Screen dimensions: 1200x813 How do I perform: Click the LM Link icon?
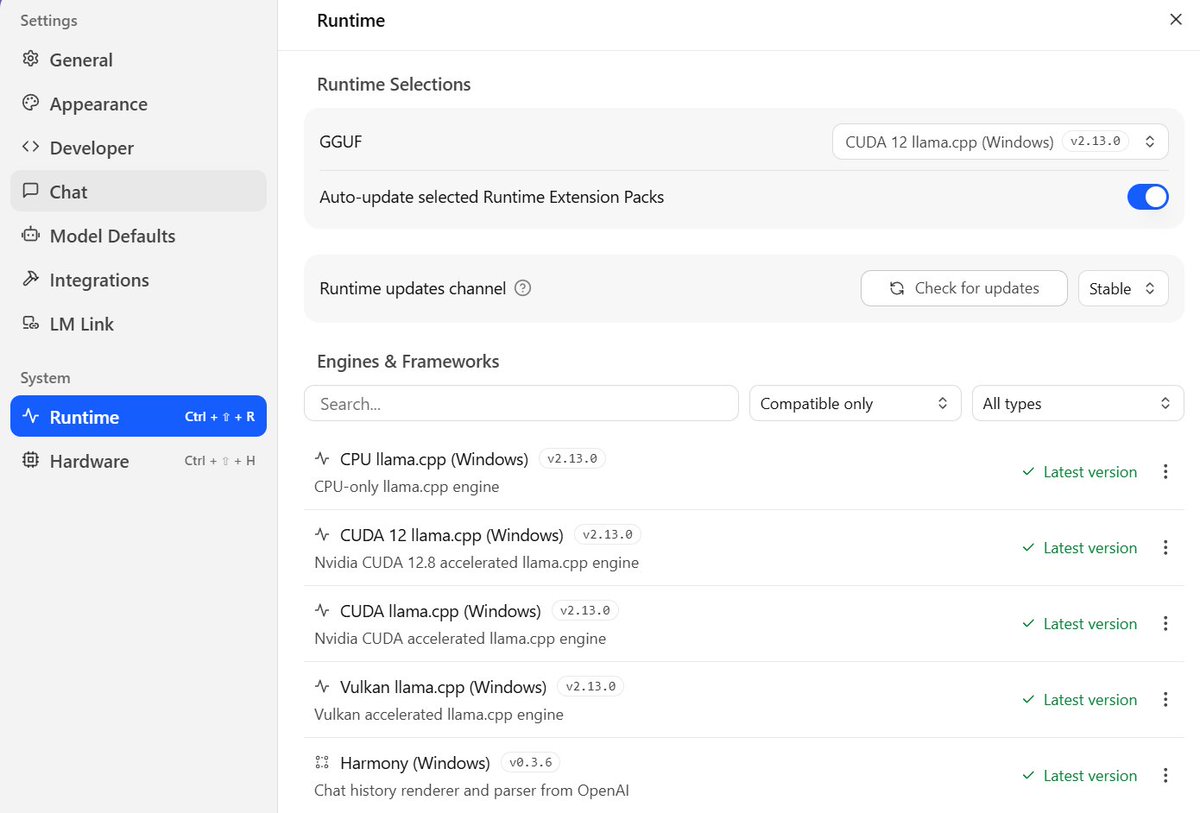tap(31, 324)
